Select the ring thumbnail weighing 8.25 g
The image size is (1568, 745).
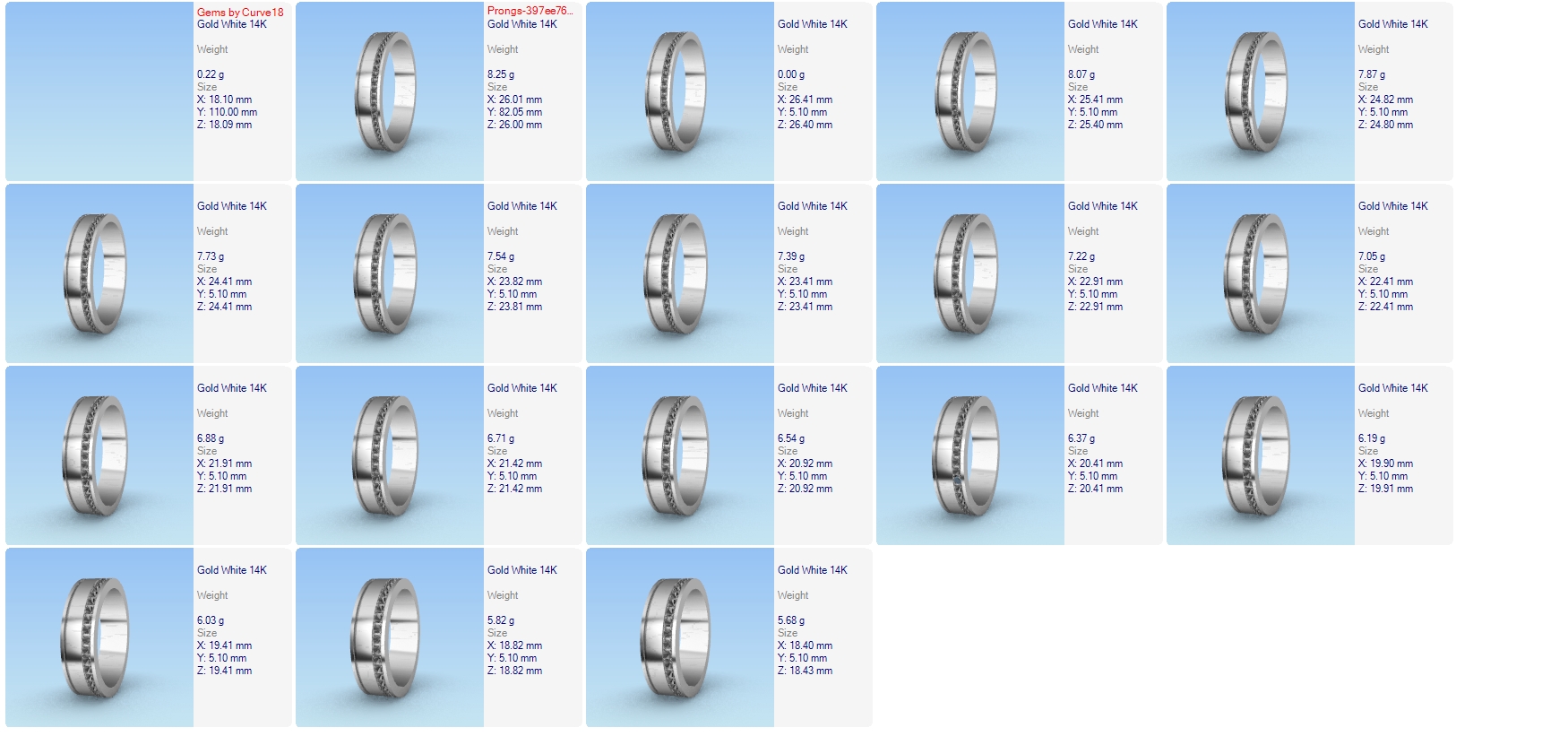(390, 91)
